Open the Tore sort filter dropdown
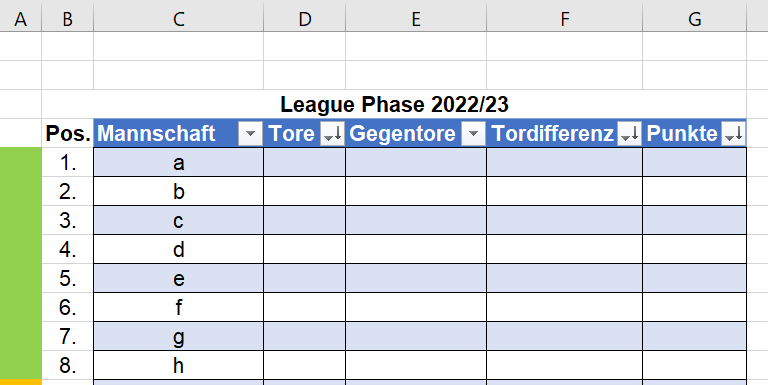 [333, 133]
